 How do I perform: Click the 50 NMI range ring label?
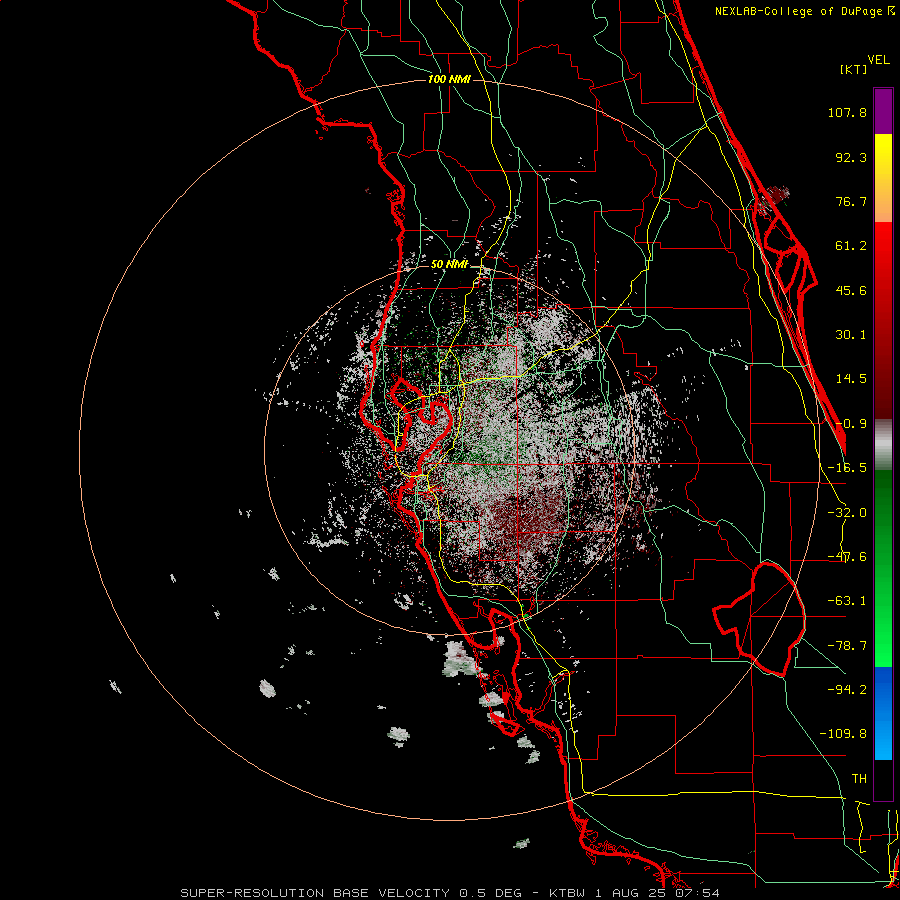[x=449, y=264]
